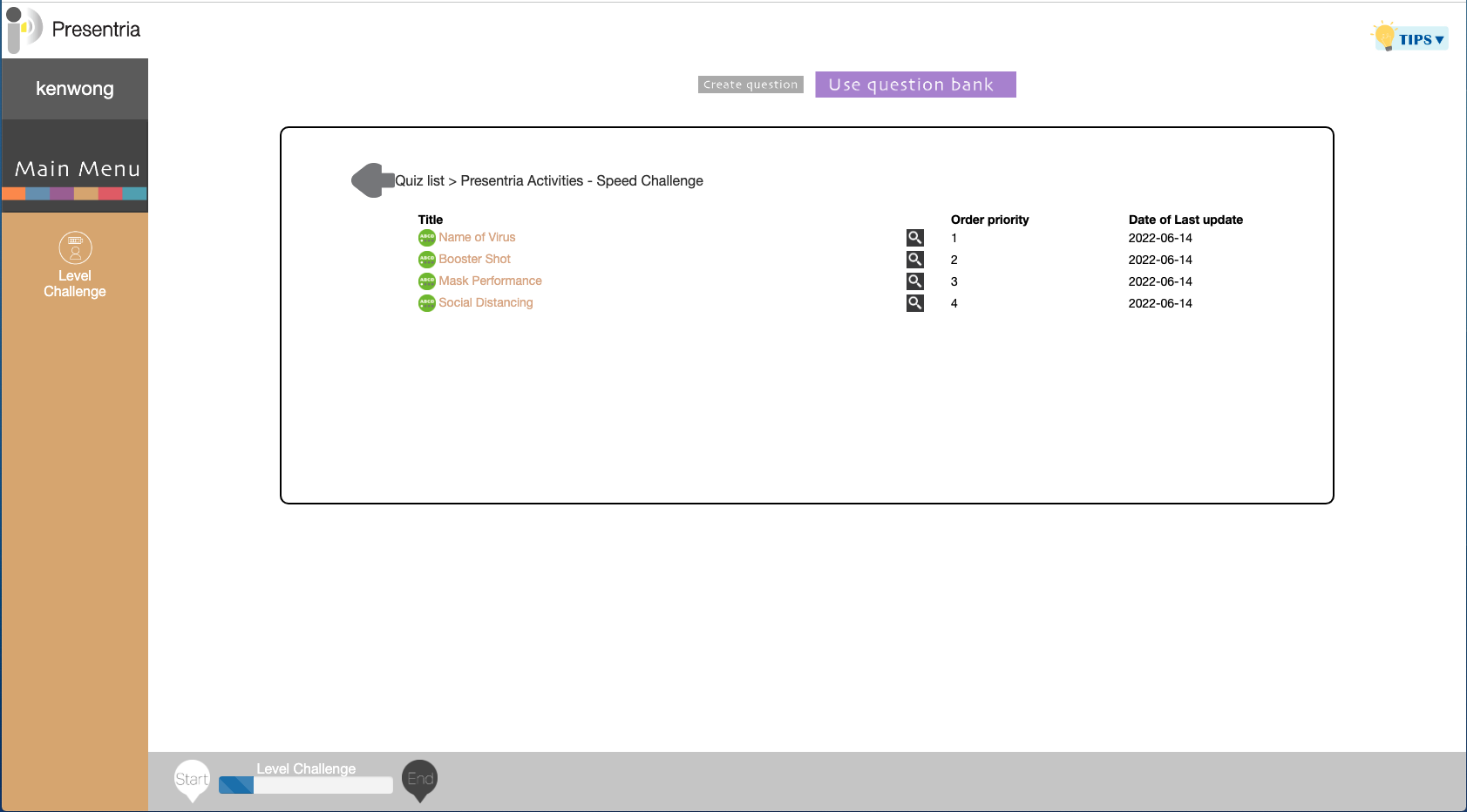
Task: Click the green icon beside Mask Performance
Action: (x=427, y=281)
